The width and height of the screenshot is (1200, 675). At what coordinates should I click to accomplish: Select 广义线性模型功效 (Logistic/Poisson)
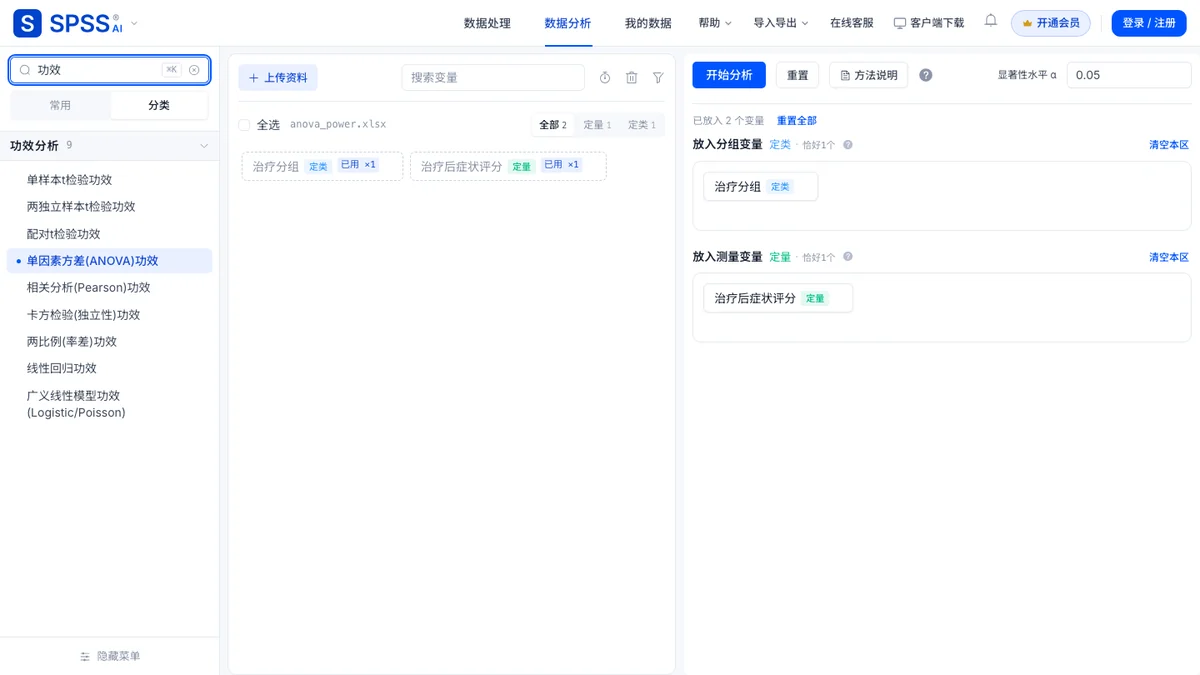click(109, 404)
